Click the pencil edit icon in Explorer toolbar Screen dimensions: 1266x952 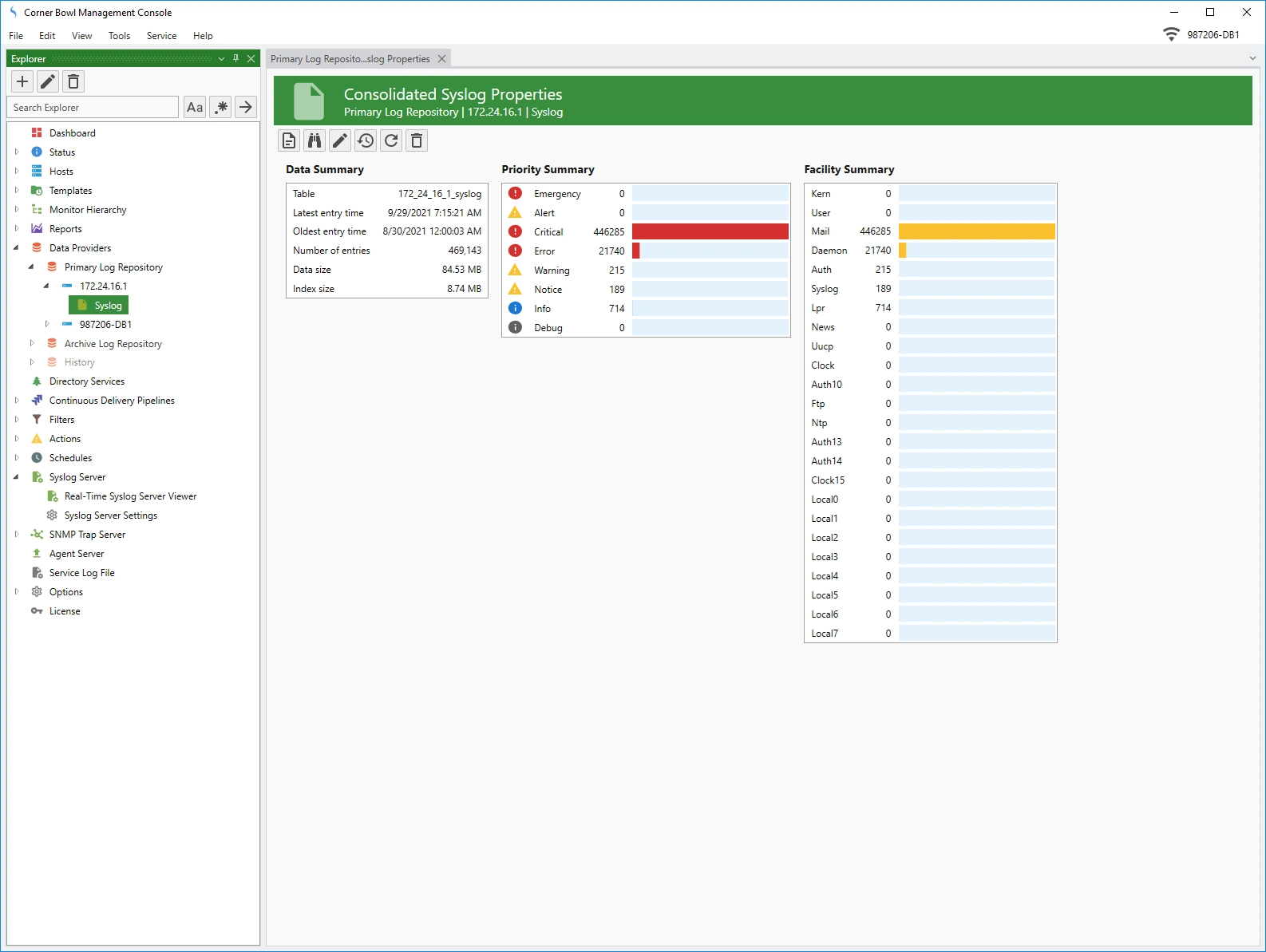tap(48, 81)
